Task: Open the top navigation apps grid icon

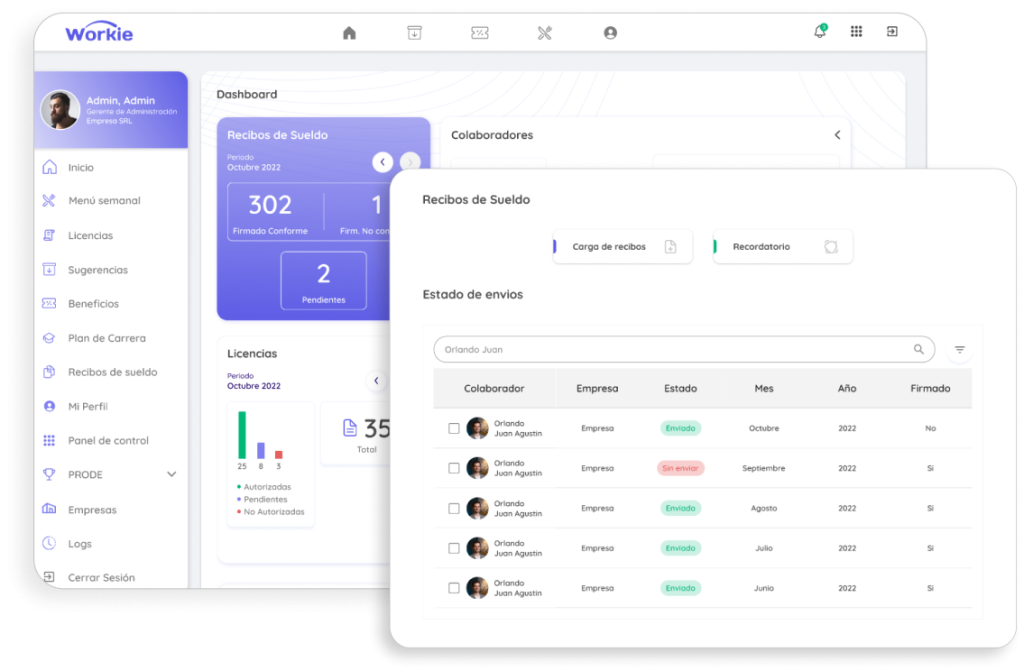Action: click(856, 32)
